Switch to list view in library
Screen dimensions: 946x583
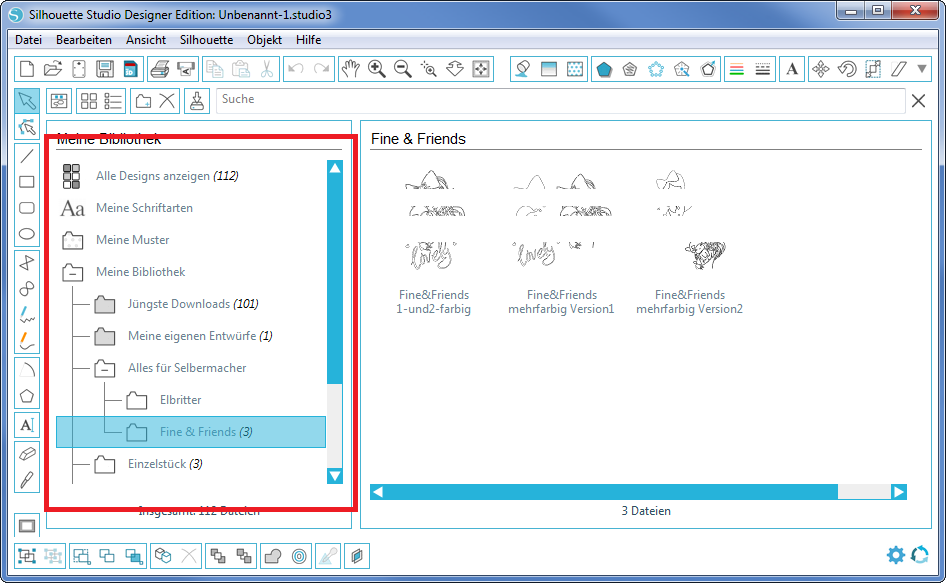tap(112, 101)
